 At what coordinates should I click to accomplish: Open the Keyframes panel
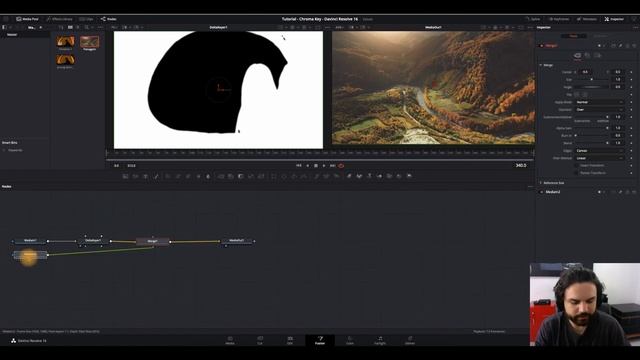click(559, 19)
